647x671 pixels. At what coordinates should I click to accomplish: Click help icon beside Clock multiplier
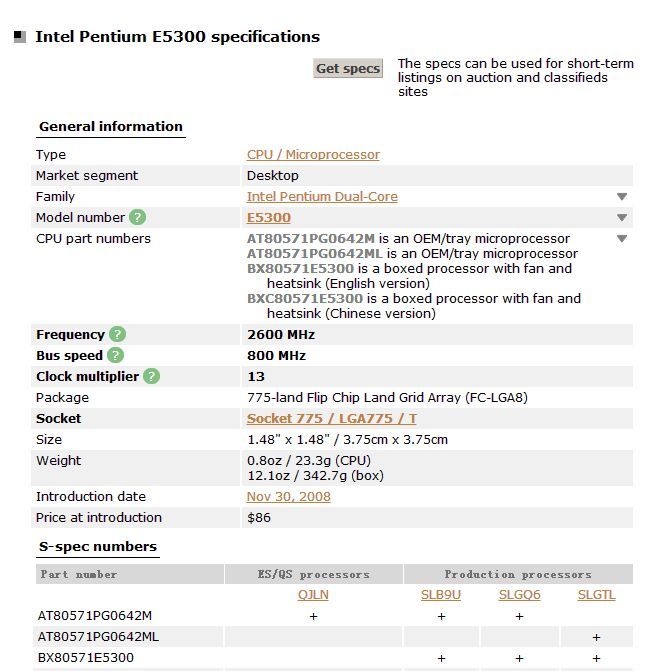coord(151,377)
